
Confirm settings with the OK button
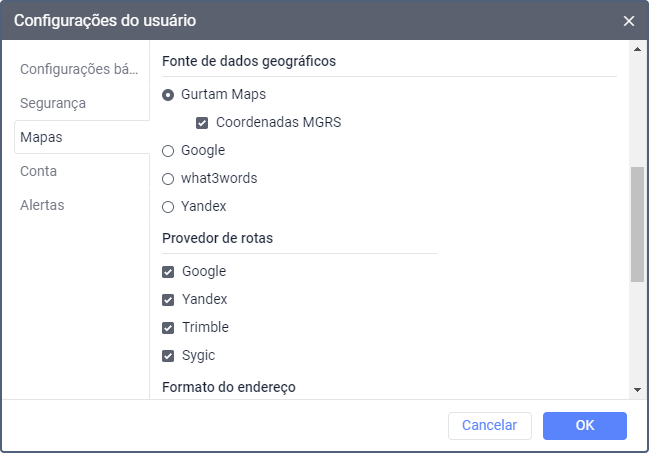coord(585,426)
